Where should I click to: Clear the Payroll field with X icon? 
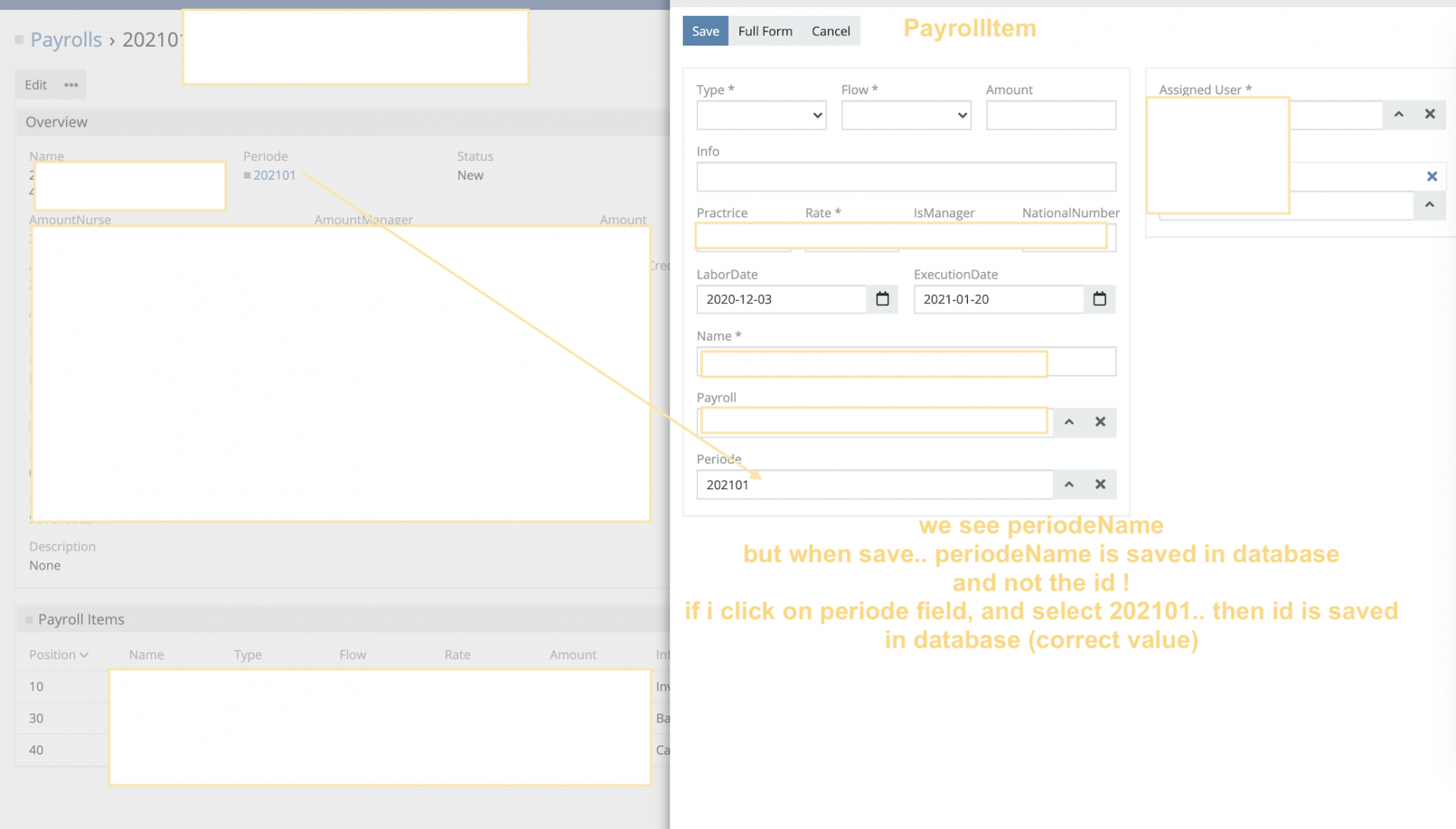pyautogui.click(x=1099, y=422)
